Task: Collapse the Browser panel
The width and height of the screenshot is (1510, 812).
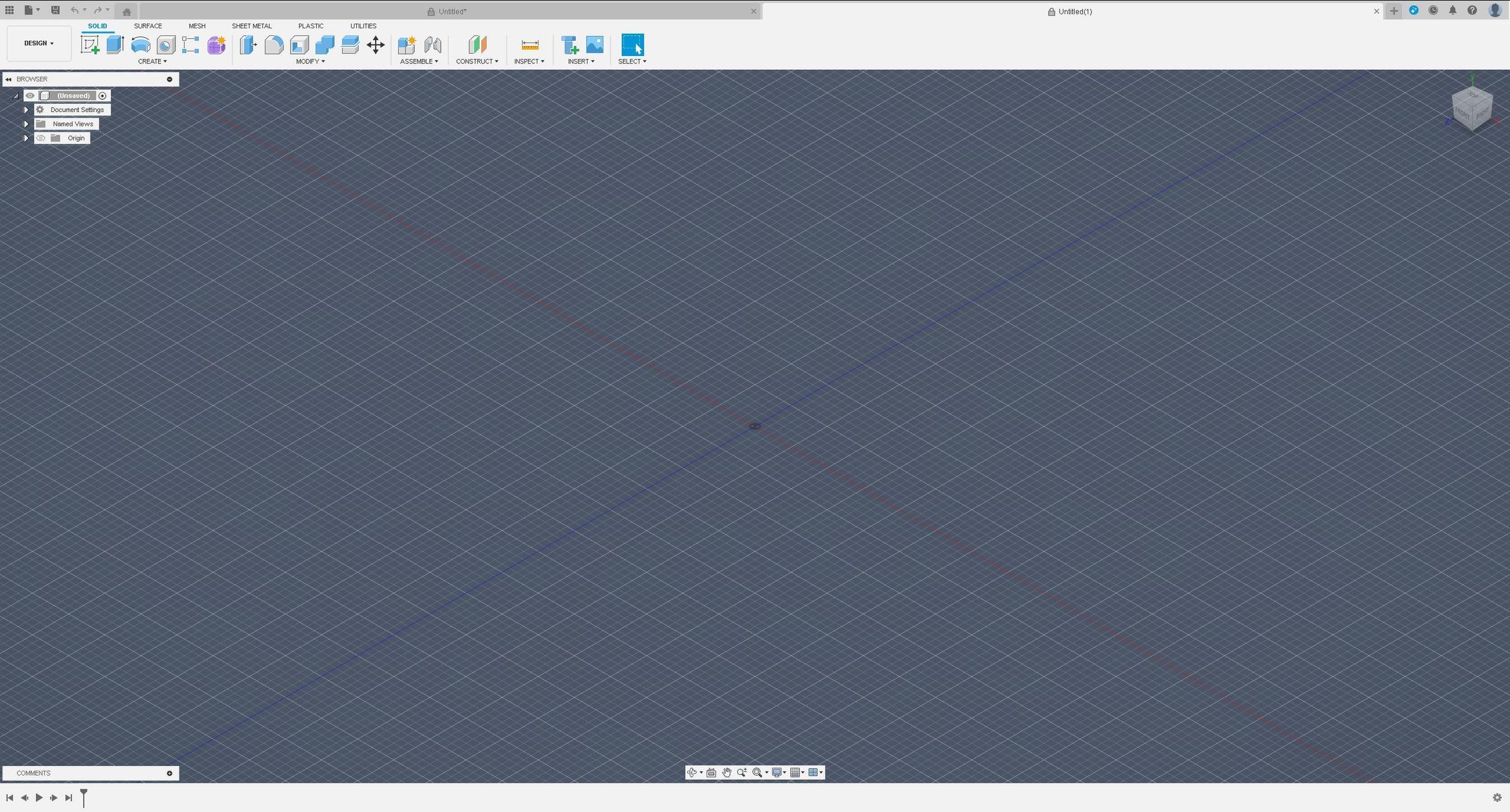Action: (x=8, y=79)
